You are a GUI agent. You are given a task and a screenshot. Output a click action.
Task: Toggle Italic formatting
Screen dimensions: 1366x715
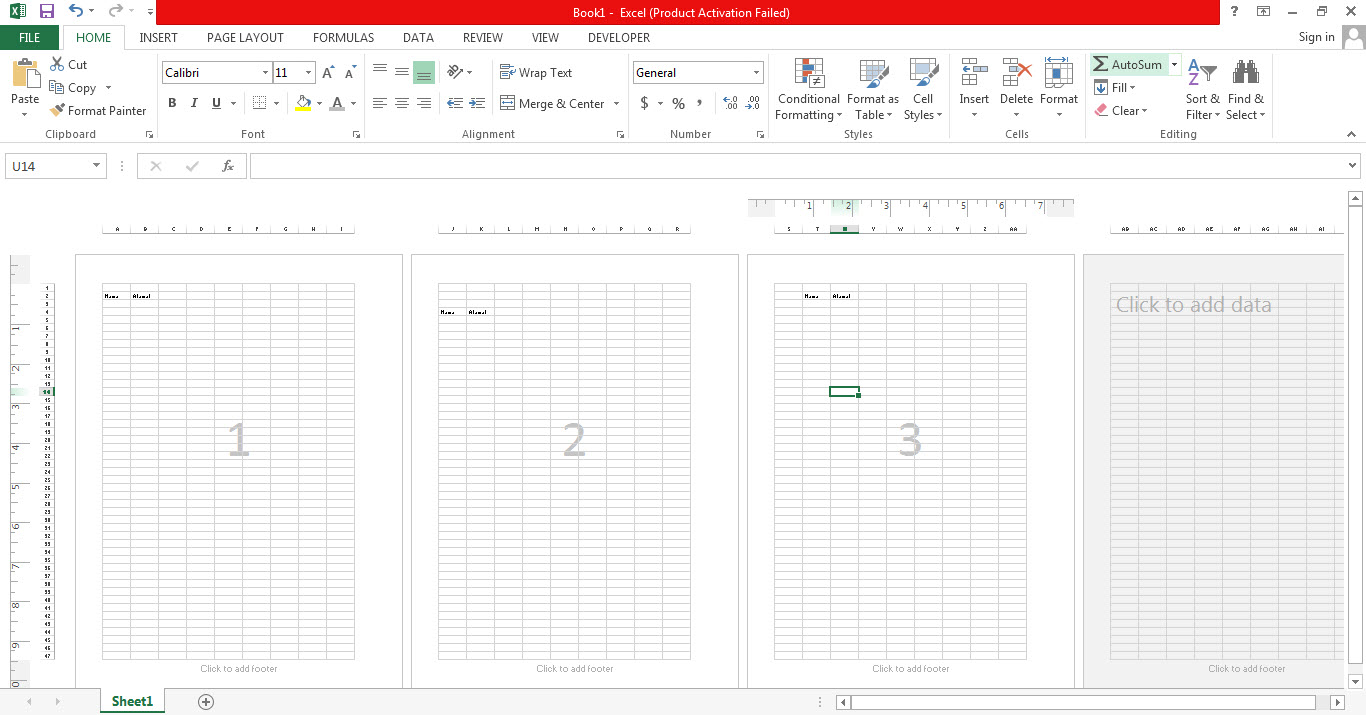[193, 103]
